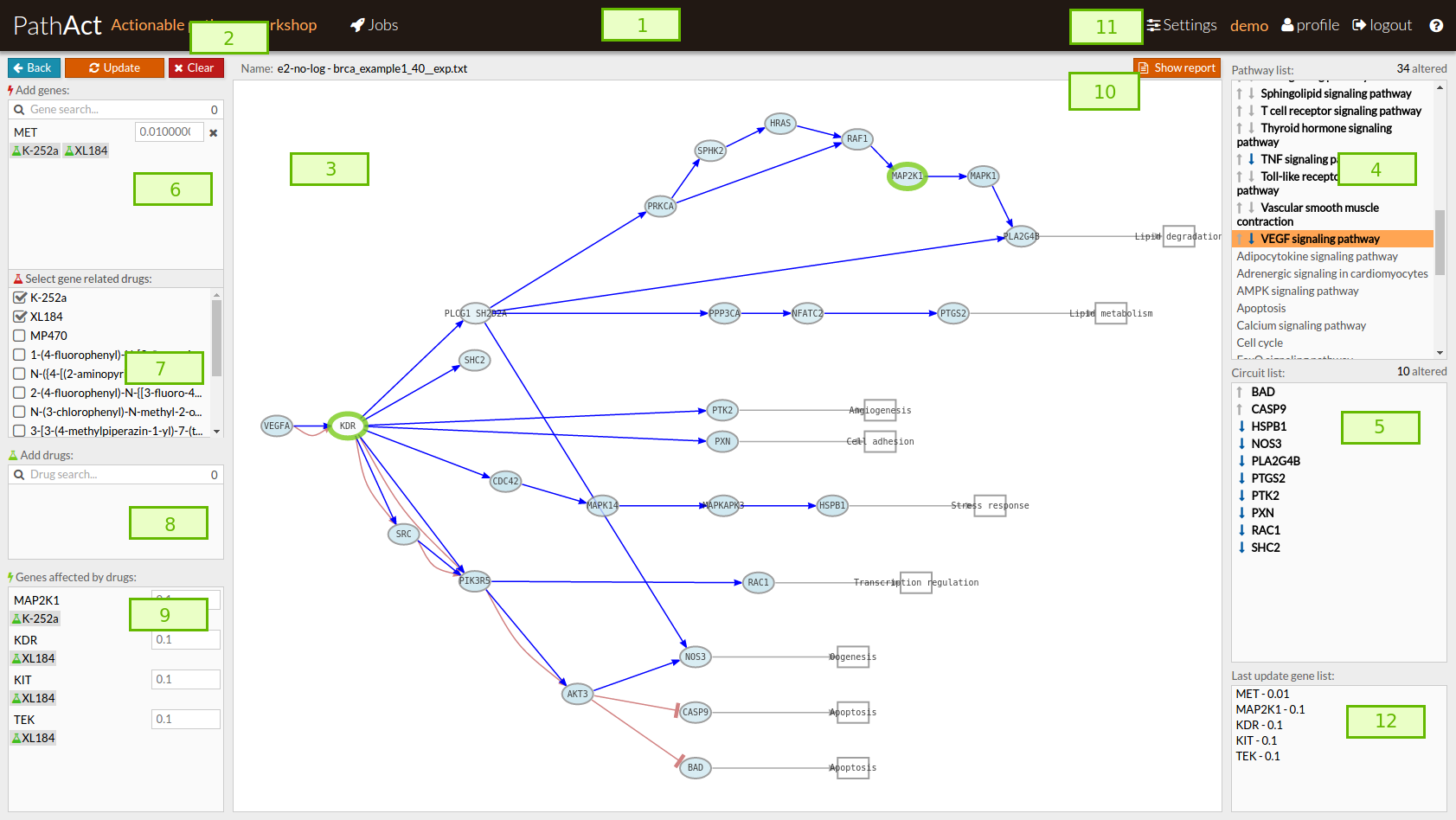Click XL184 tag under KIT
Viewport: 1456px width, 820px height.
click(x=34, y=698)
